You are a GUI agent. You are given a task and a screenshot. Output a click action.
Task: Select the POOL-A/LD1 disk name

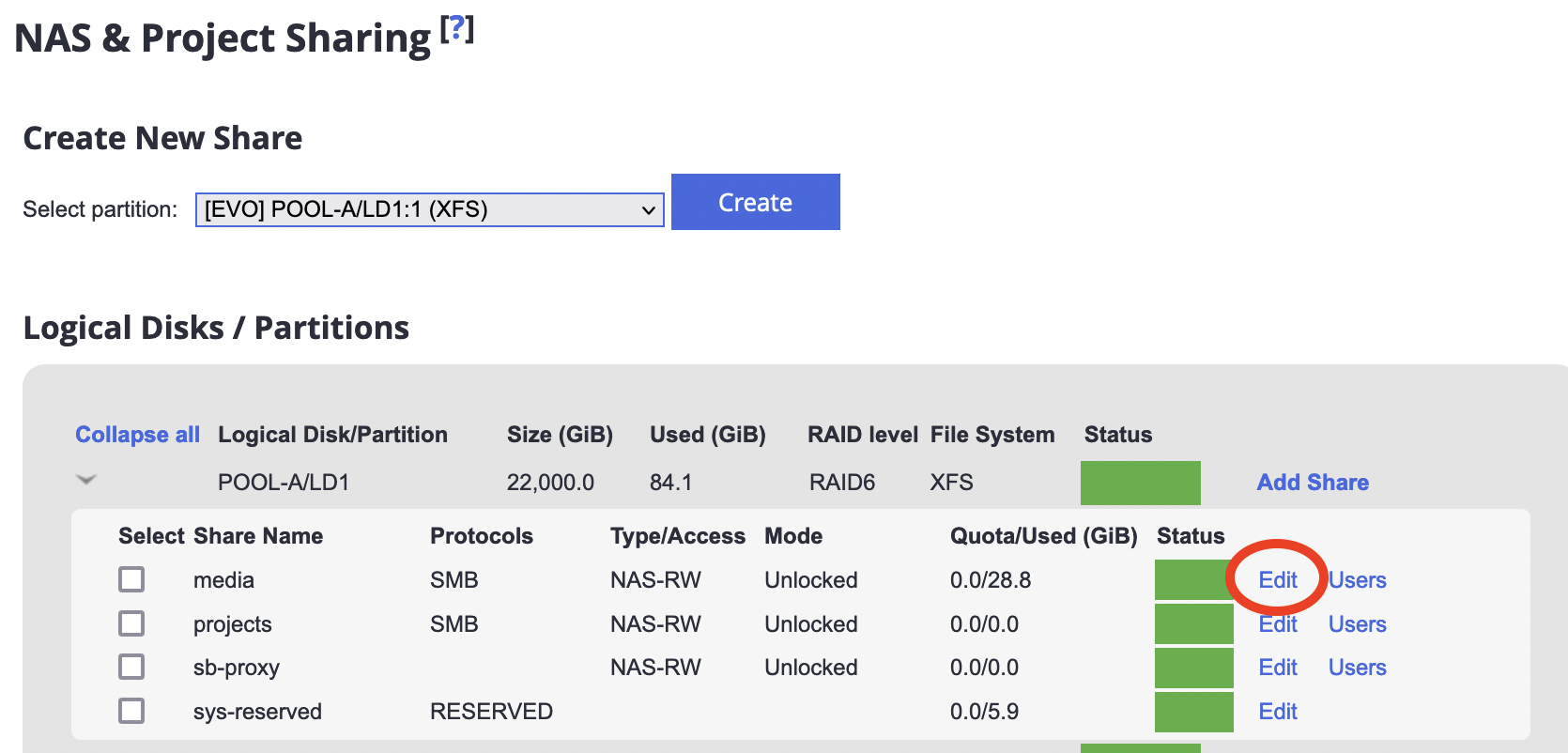click(x=284, y=483)
